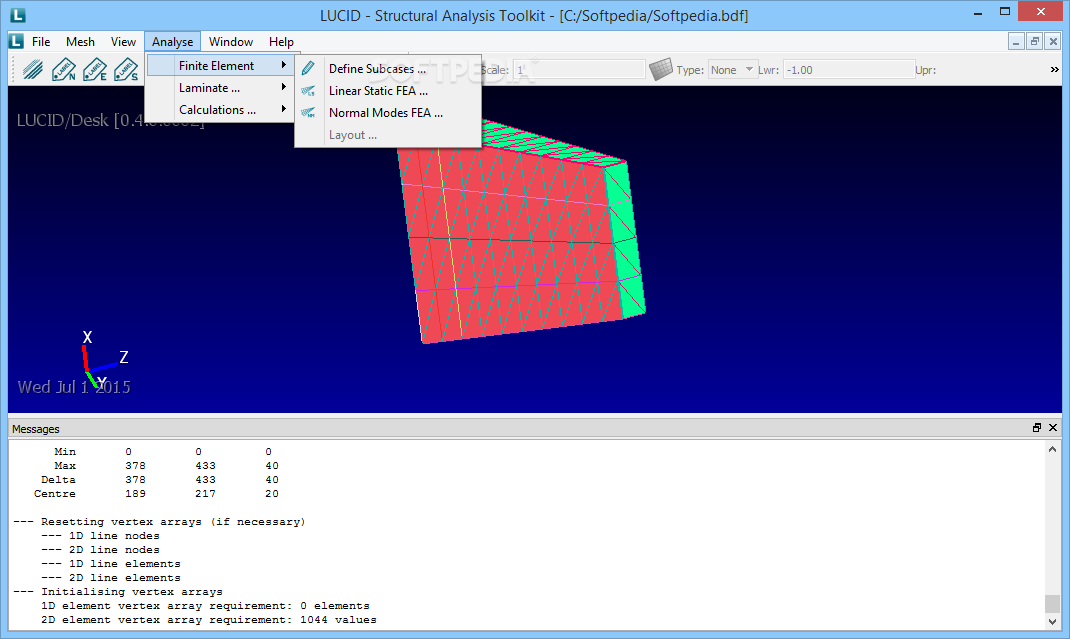1070x639 pixels.
Task: Click the grey mesh grid toolbar icon
Action: click(x=661, y=69)
